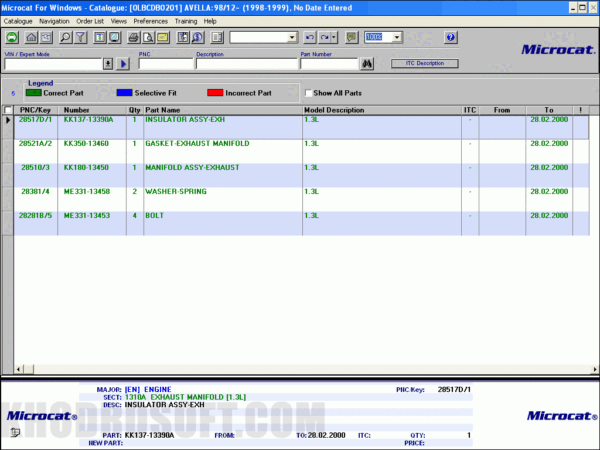Select the MANIFOLD ASSY-EXHAUST row
600x450 pixels.
click(302, 175)
